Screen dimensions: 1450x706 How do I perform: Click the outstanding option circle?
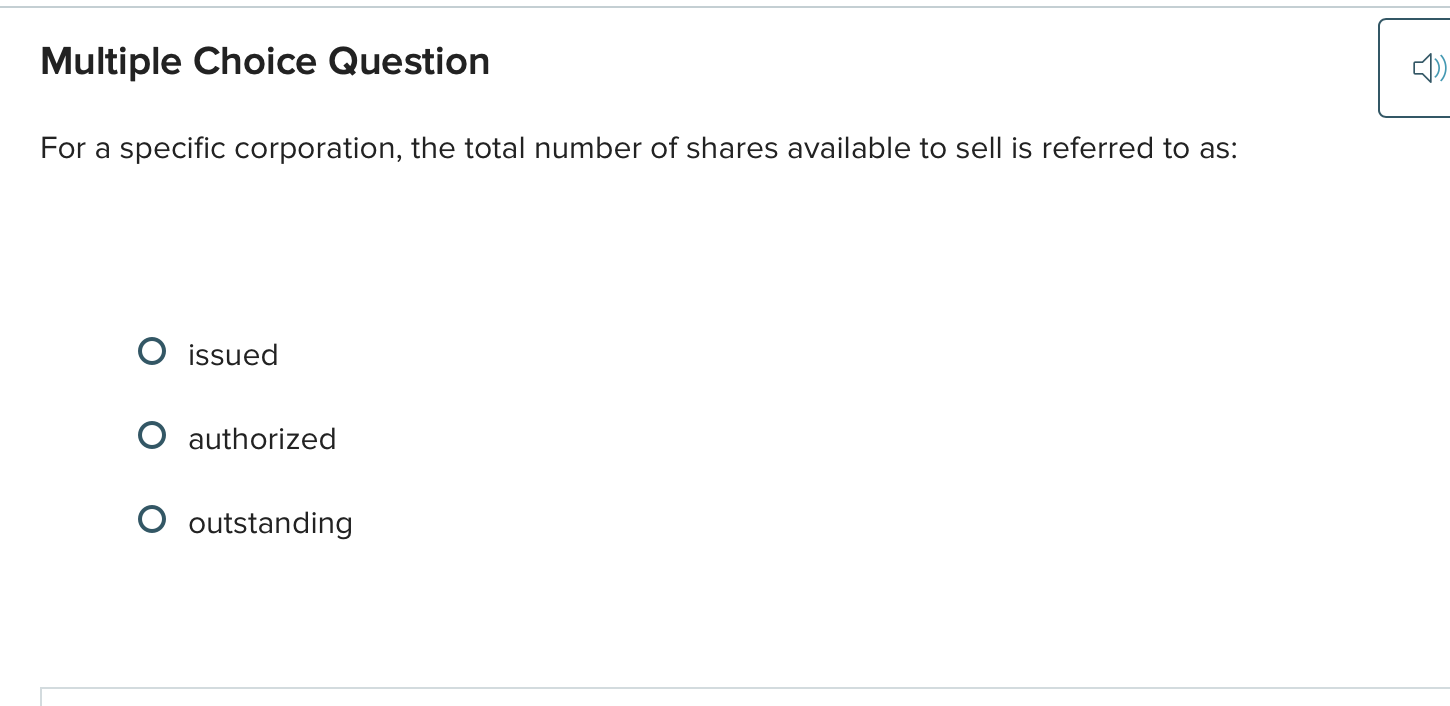pos(152,519)
